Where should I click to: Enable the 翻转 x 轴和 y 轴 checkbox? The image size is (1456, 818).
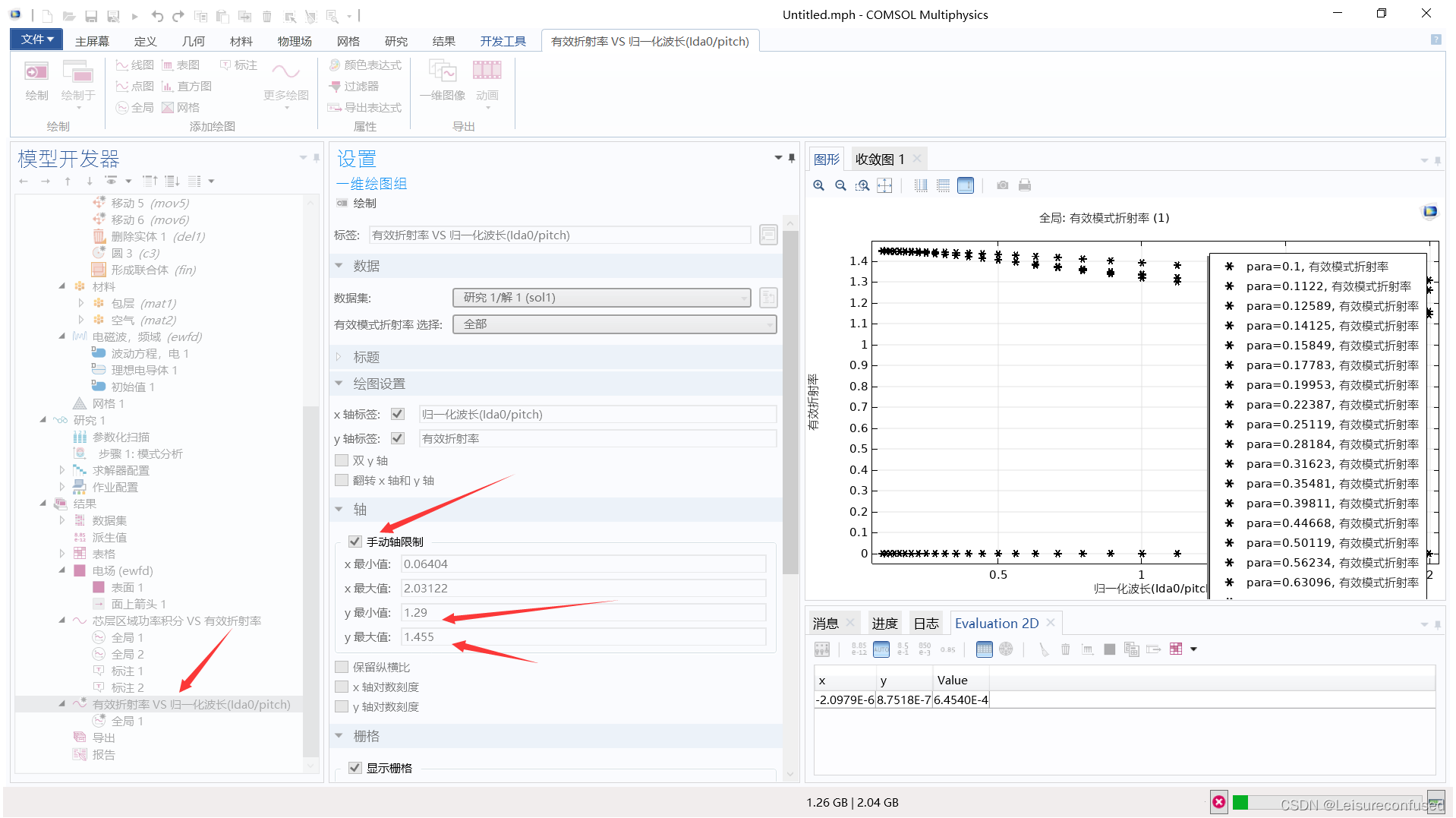click(x=342, y=481)
